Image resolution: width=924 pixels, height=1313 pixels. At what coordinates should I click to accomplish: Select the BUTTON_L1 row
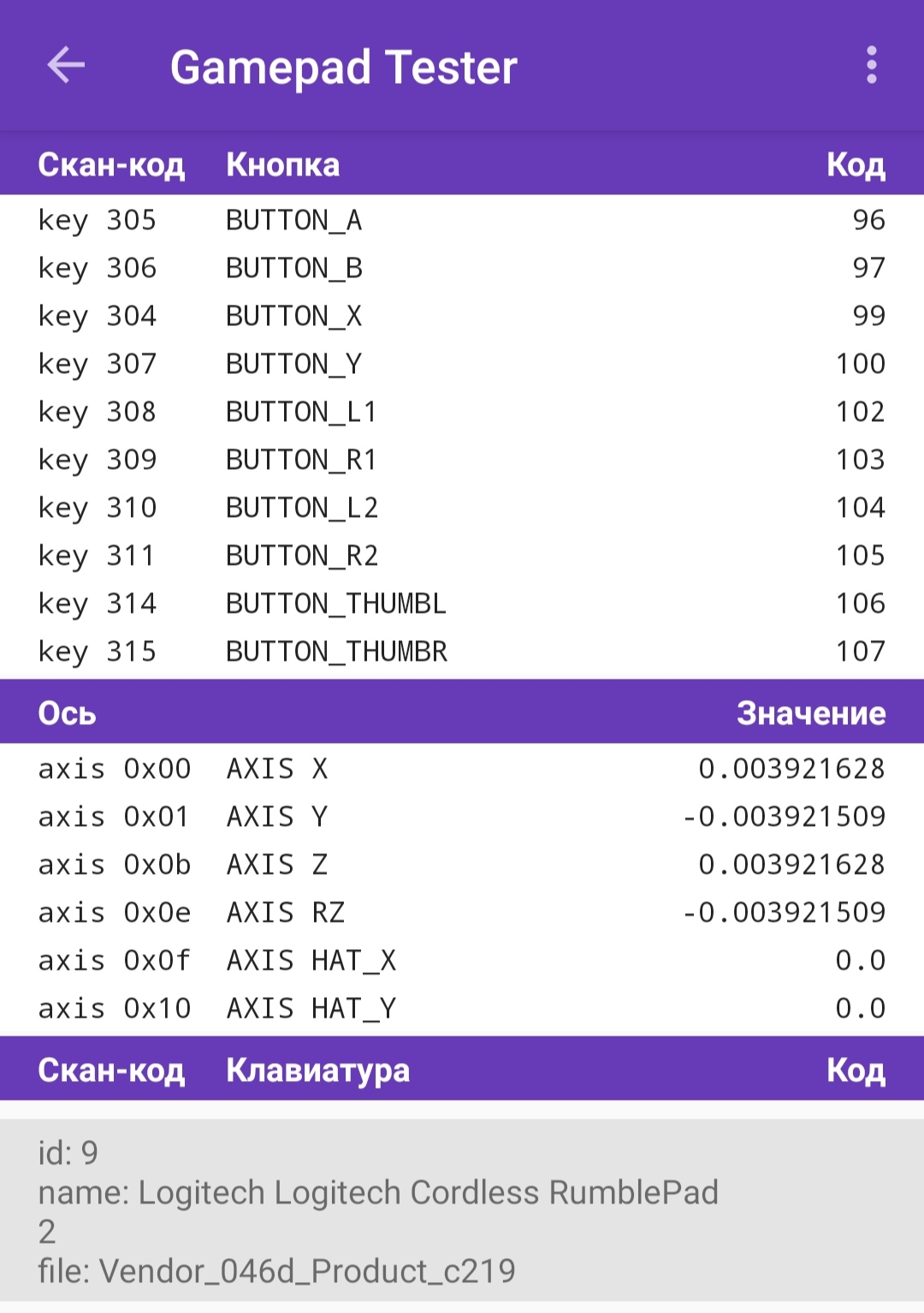click(462, 412)
